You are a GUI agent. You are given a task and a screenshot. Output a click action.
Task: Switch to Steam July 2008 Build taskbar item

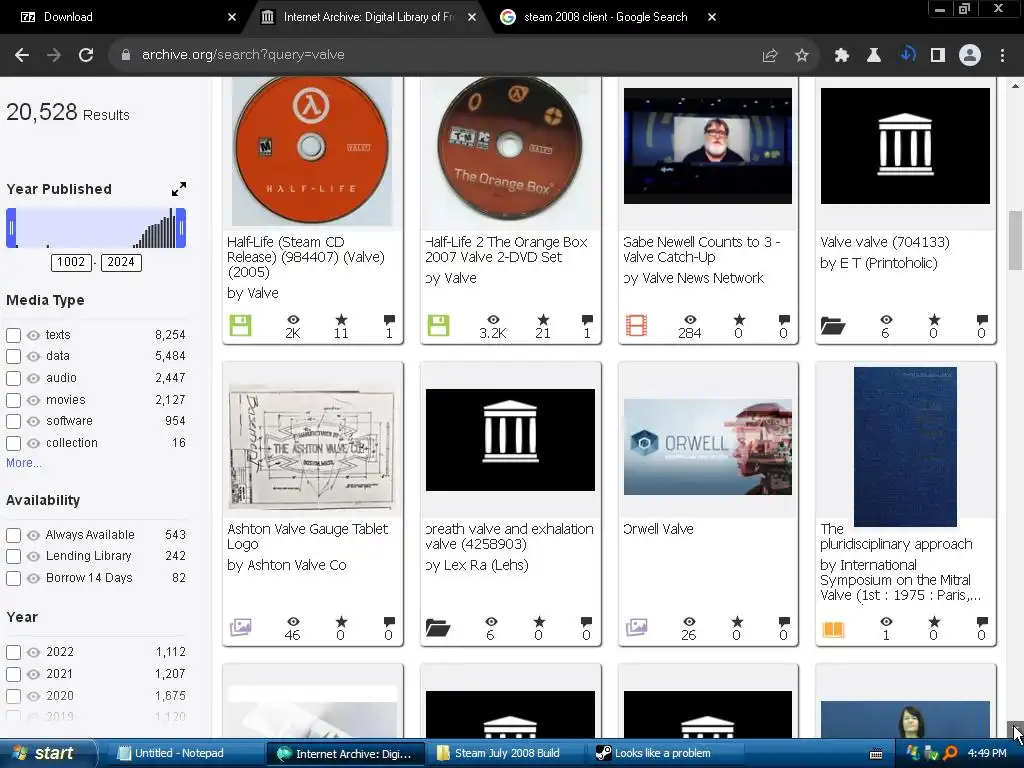pyautogui.click(x=507, y=753)
